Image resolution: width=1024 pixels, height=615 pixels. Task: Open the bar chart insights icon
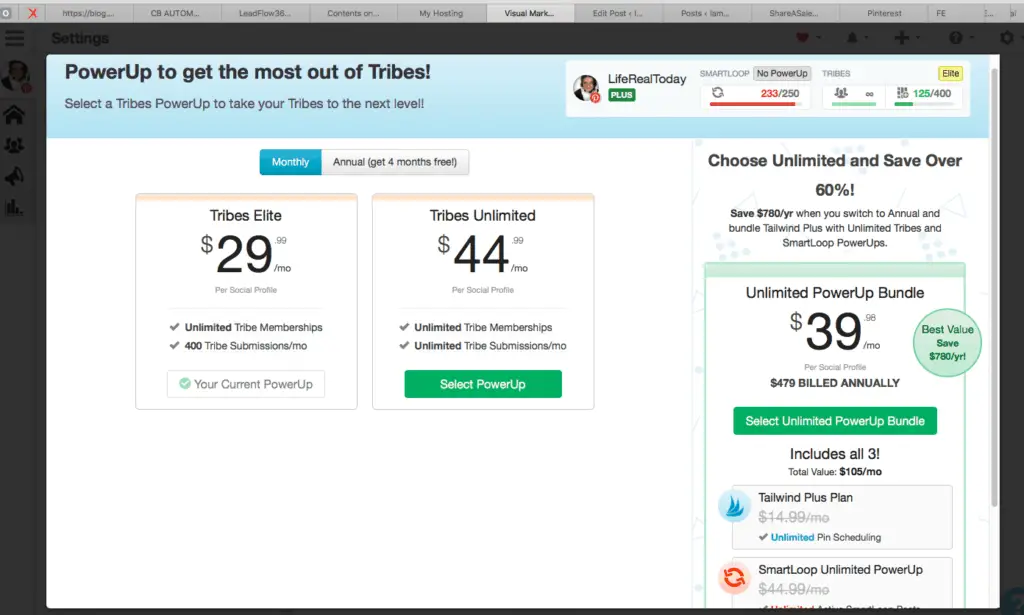[14, 208]
